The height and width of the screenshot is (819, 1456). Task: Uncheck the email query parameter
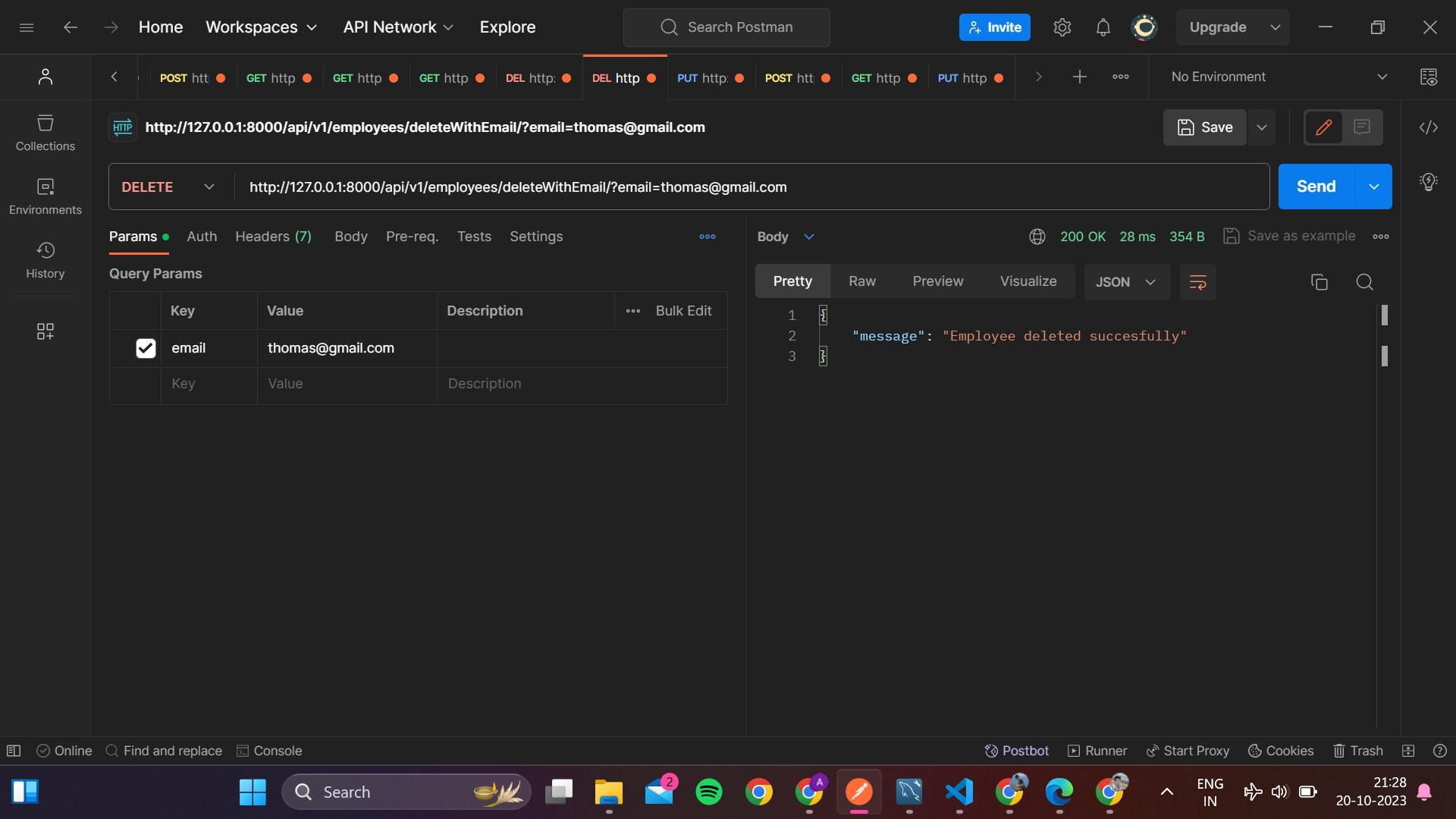[x=145, y=348]
